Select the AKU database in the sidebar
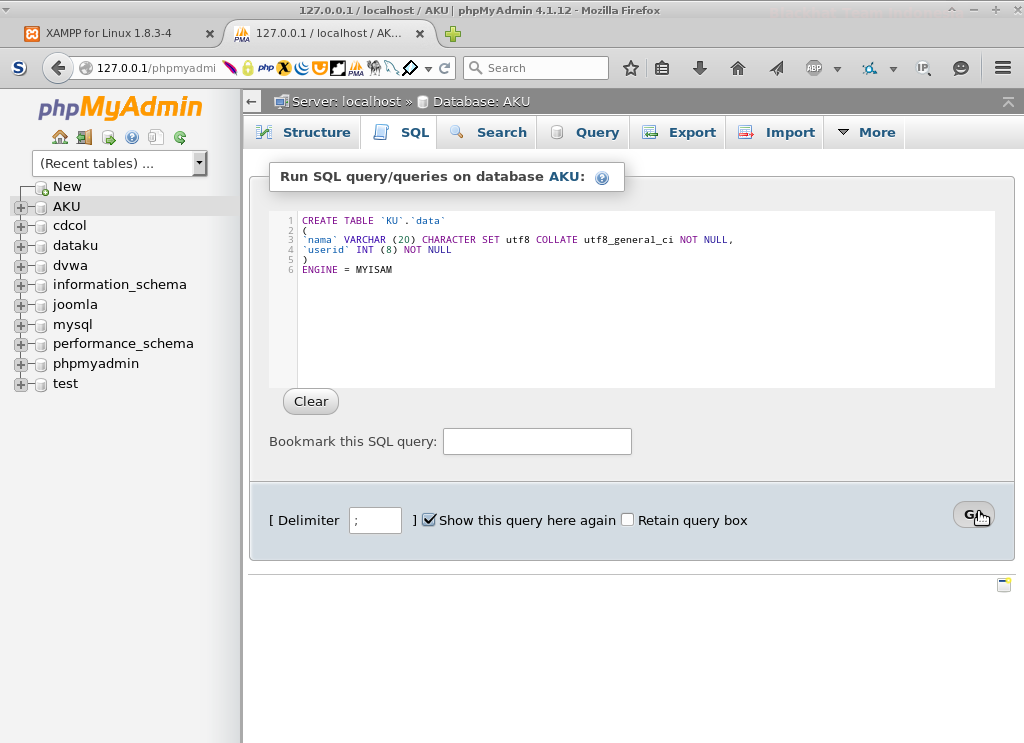1024x743 pixels. tap(66, 206)
